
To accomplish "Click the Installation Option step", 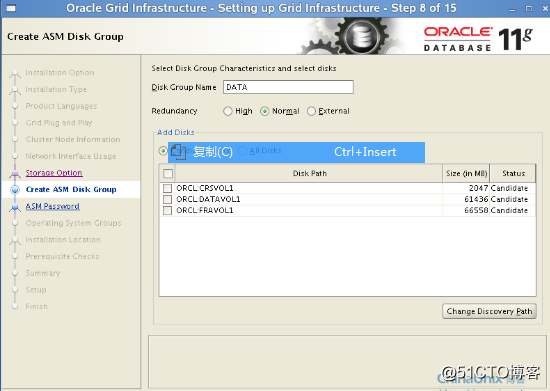I will [x=60, y=73].
